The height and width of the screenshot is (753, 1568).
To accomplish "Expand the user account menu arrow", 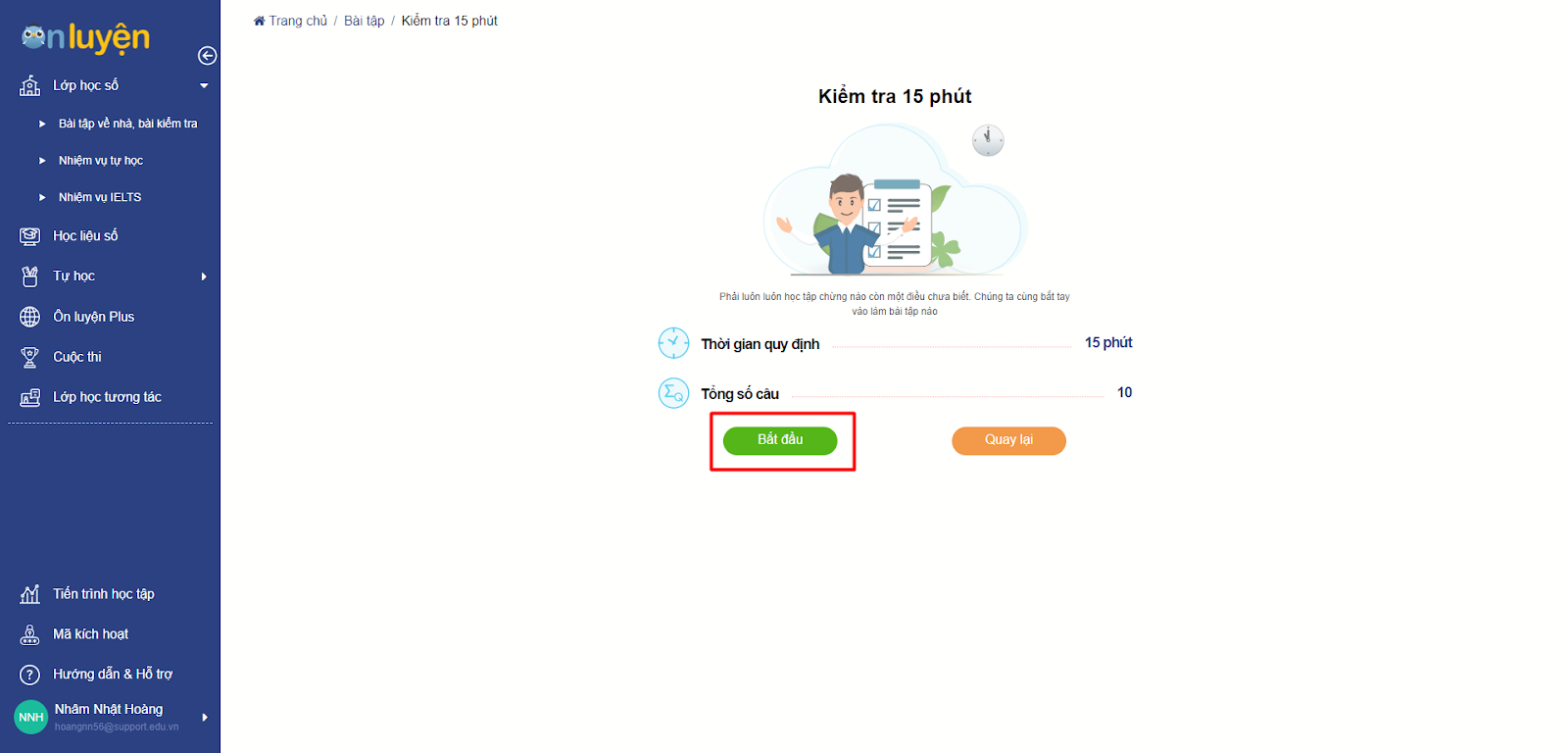I will click(x=205, y=718).
